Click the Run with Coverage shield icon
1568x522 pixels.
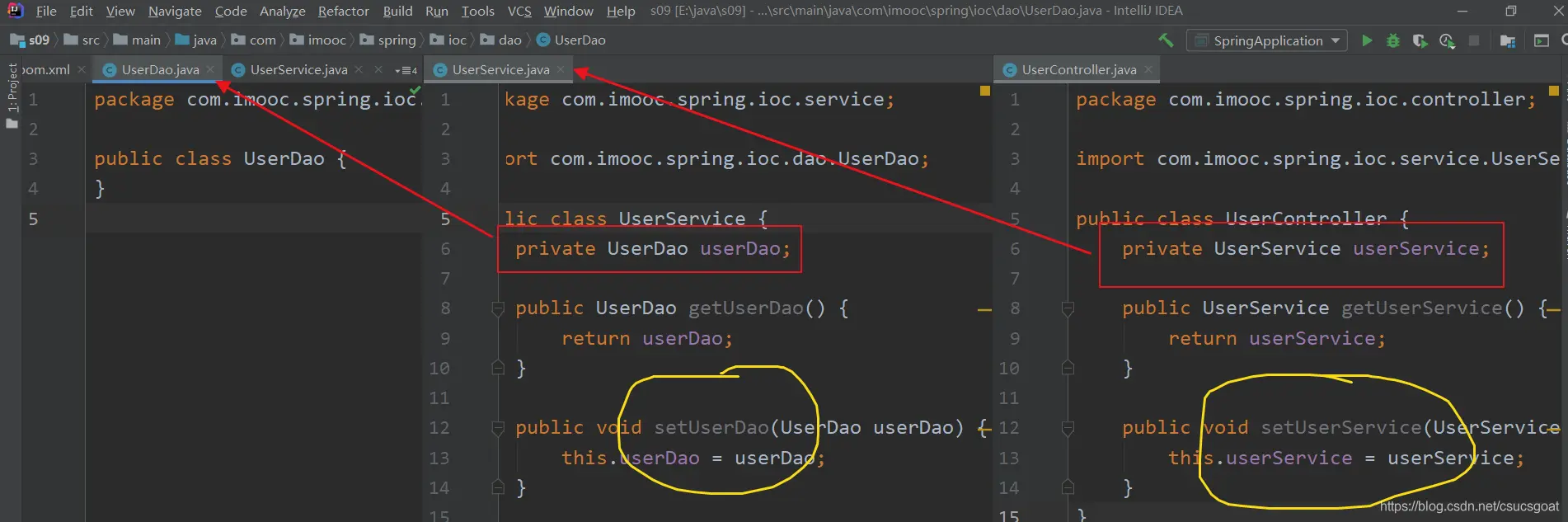tap(1420, 40)
